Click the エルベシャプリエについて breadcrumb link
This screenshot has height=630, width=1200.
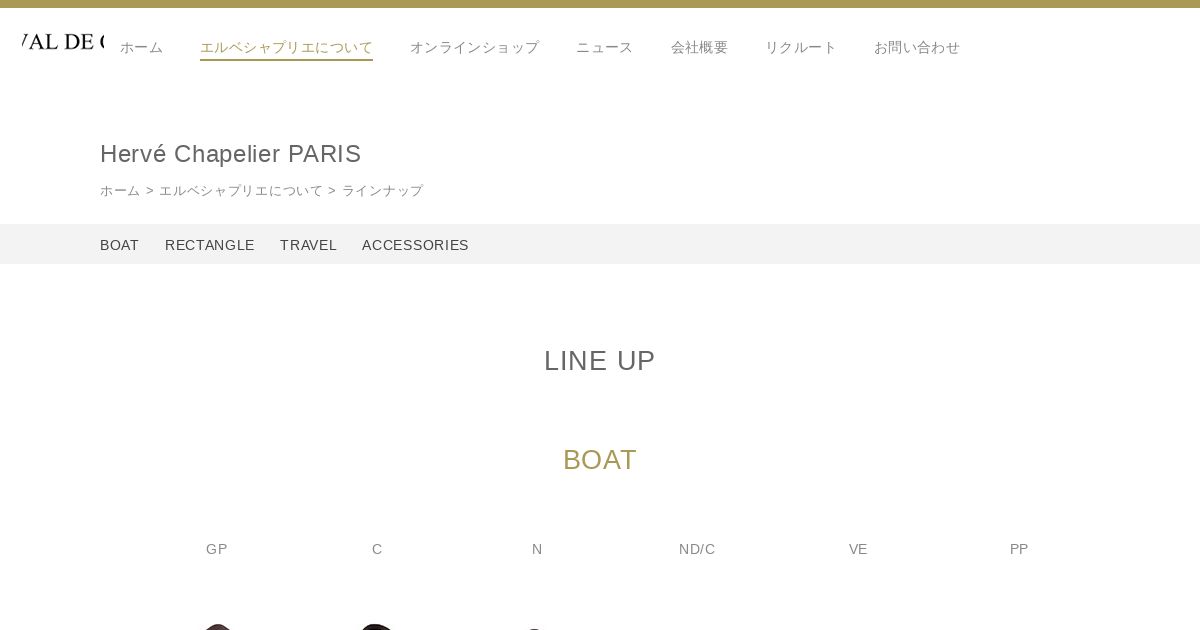pos(241,190)
